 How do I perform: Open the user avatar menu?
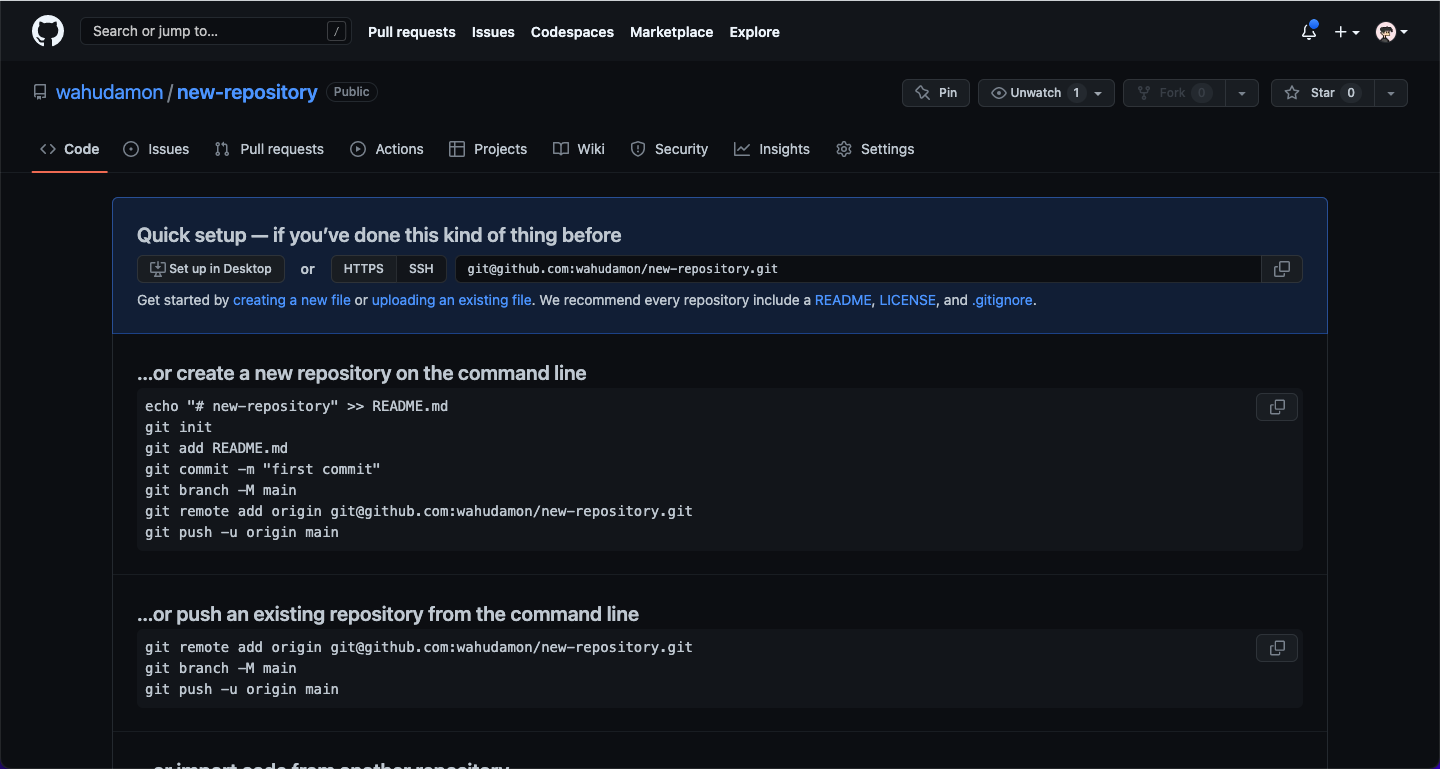pyautogui.click(x=1391, y=32)
